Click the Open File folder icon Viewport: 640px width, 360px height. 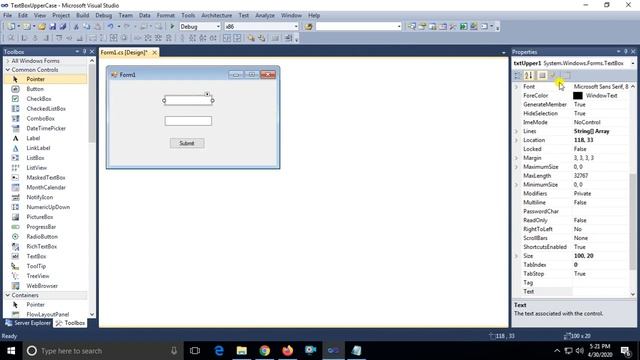[42, 27]
